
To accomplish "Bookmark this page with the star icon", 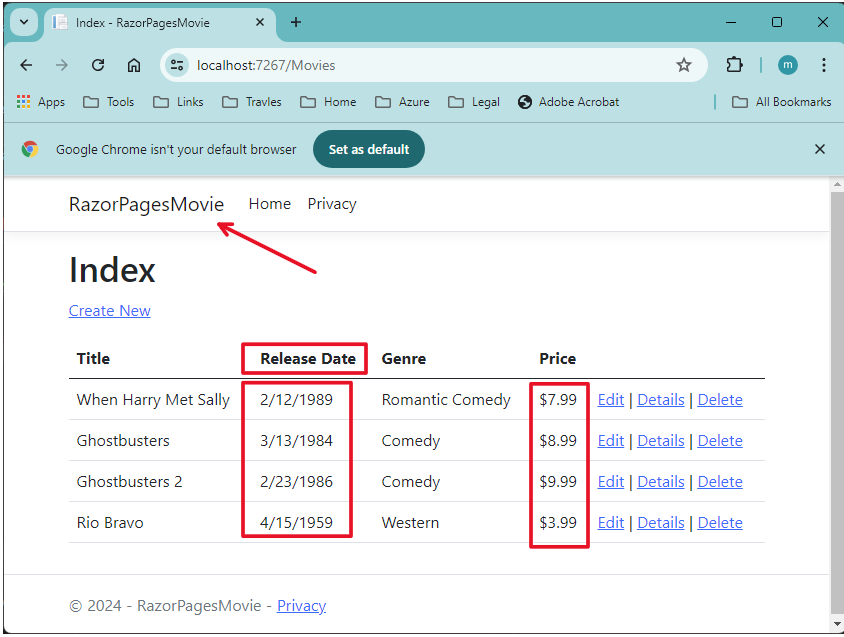I will pos(684,64).
